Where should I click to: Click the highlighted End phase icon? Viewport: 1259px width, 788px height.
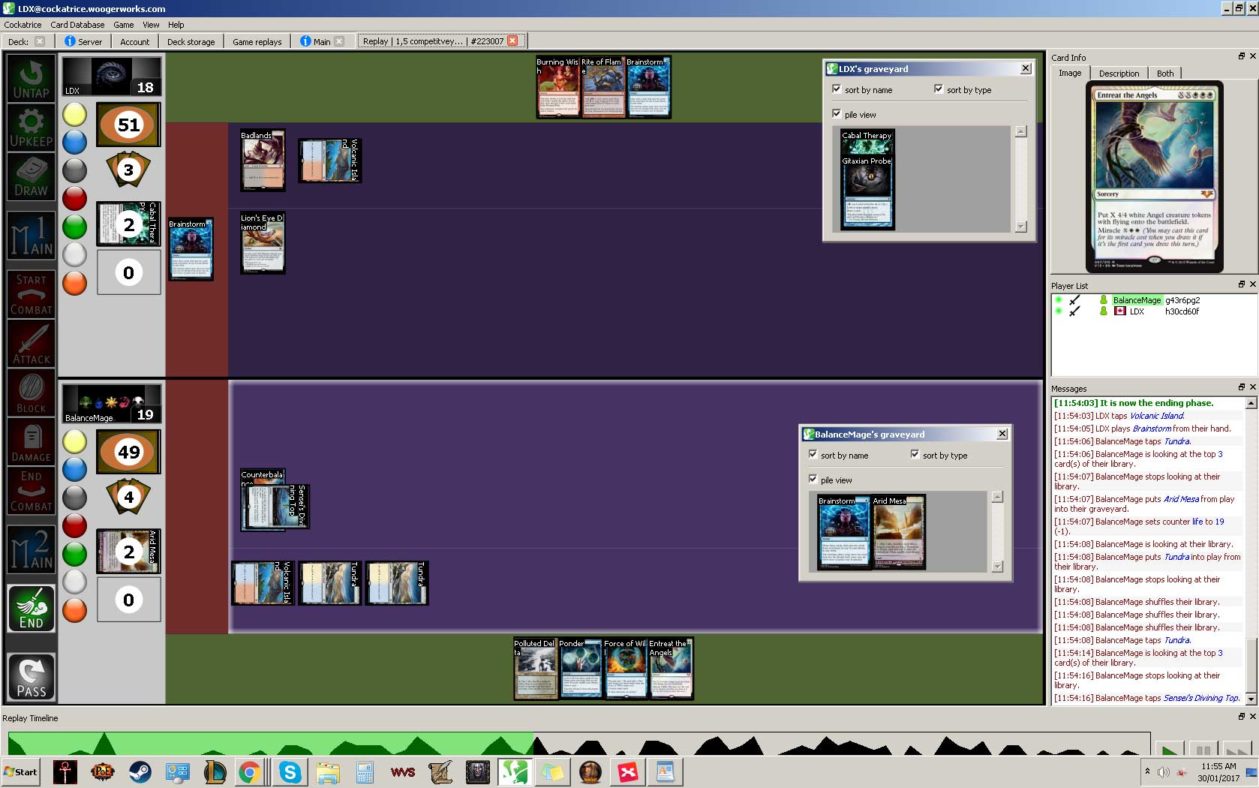pyautogui.click(x=32, y=608)
